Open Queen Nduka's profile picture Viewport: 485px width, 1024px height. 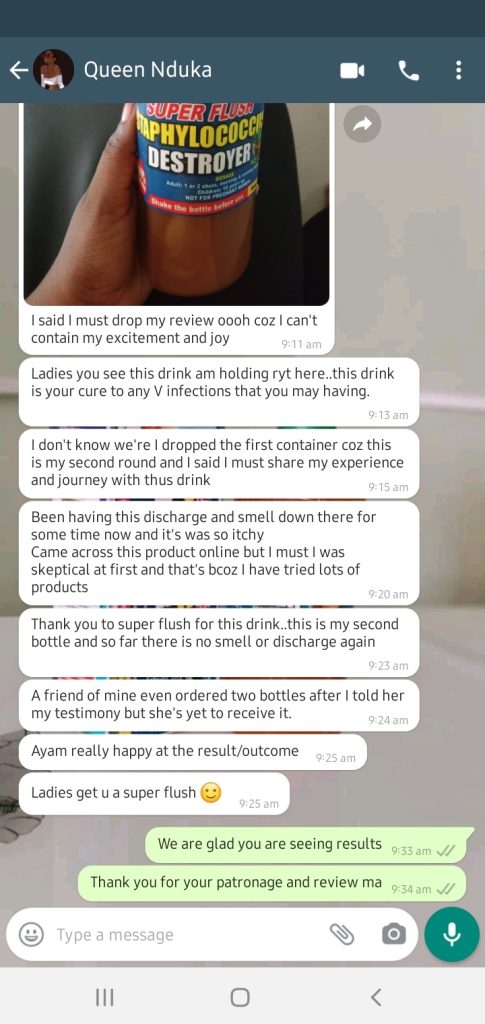53,69
